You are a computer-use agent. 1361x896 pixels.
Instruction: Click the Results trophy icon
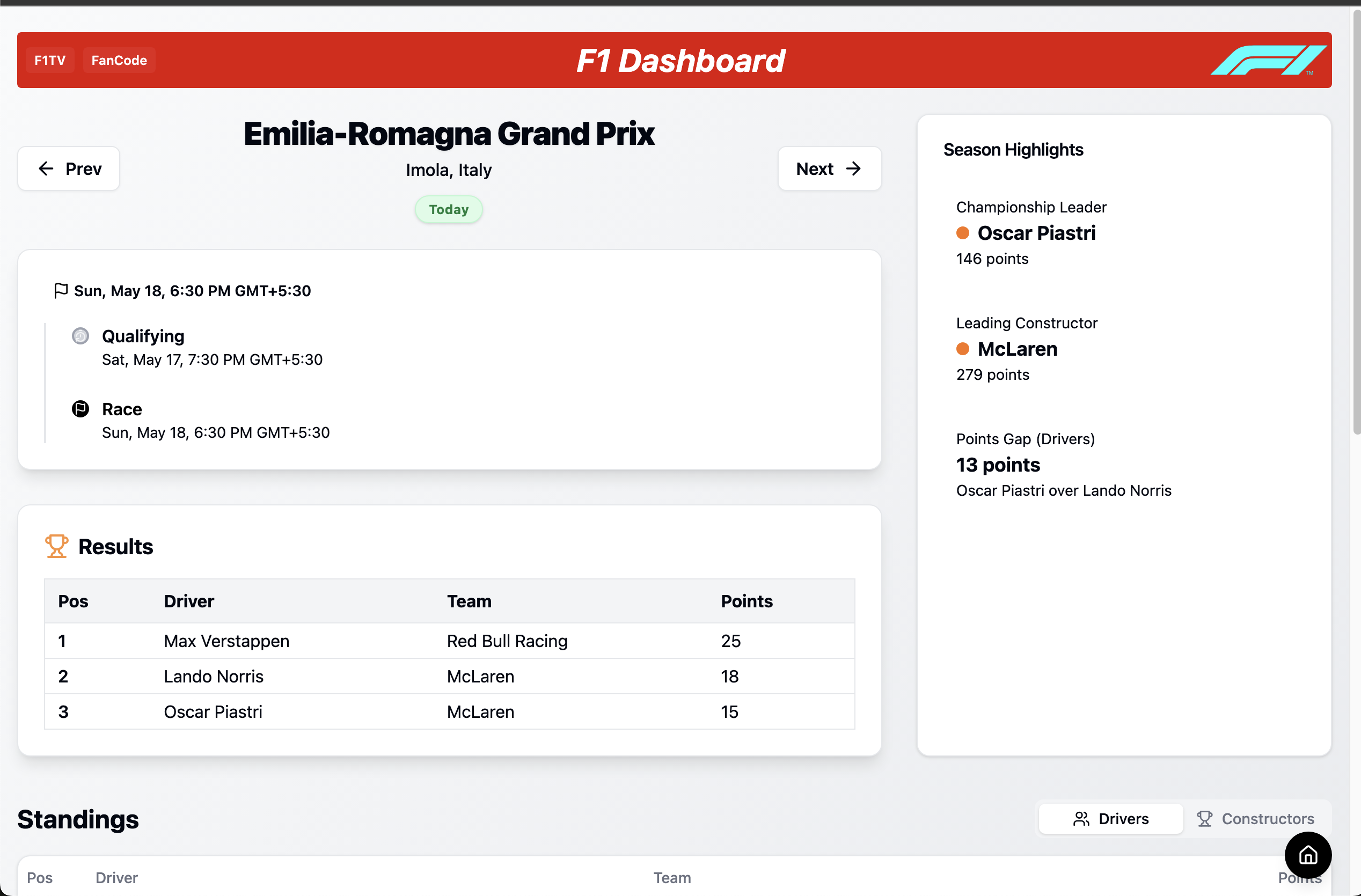tap(56, 546)
